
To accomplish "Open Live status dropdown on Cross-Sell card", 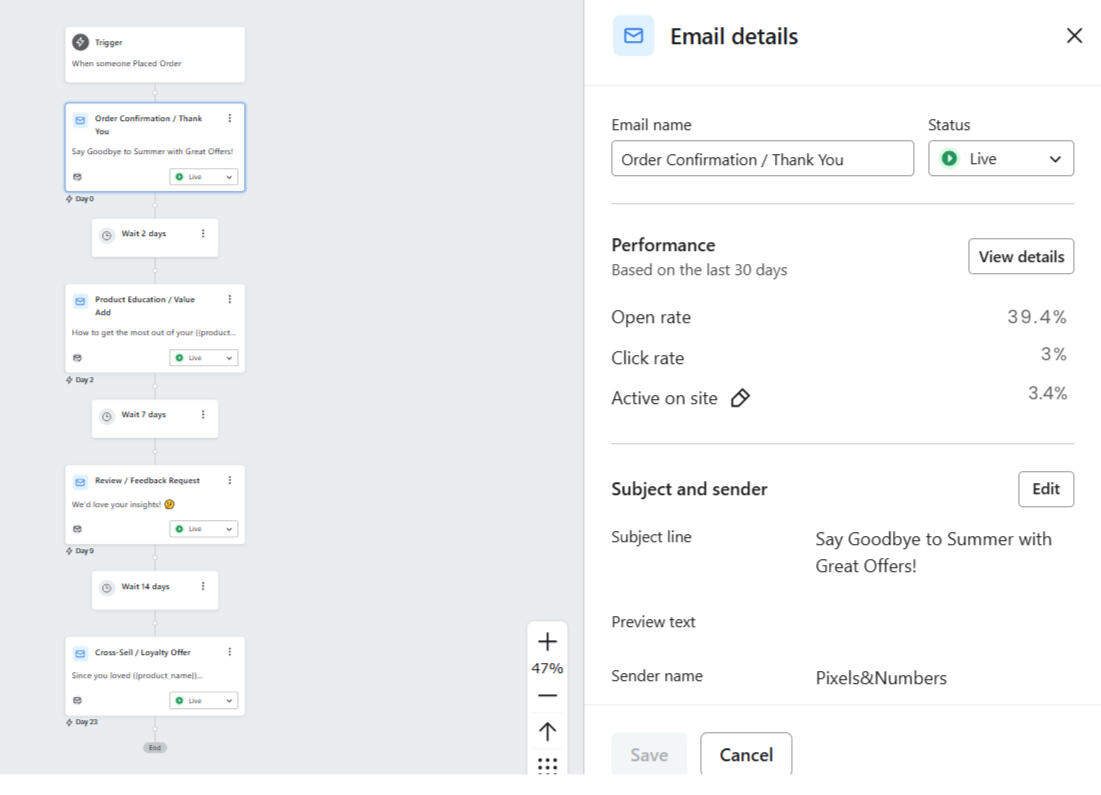I will 204,701.
